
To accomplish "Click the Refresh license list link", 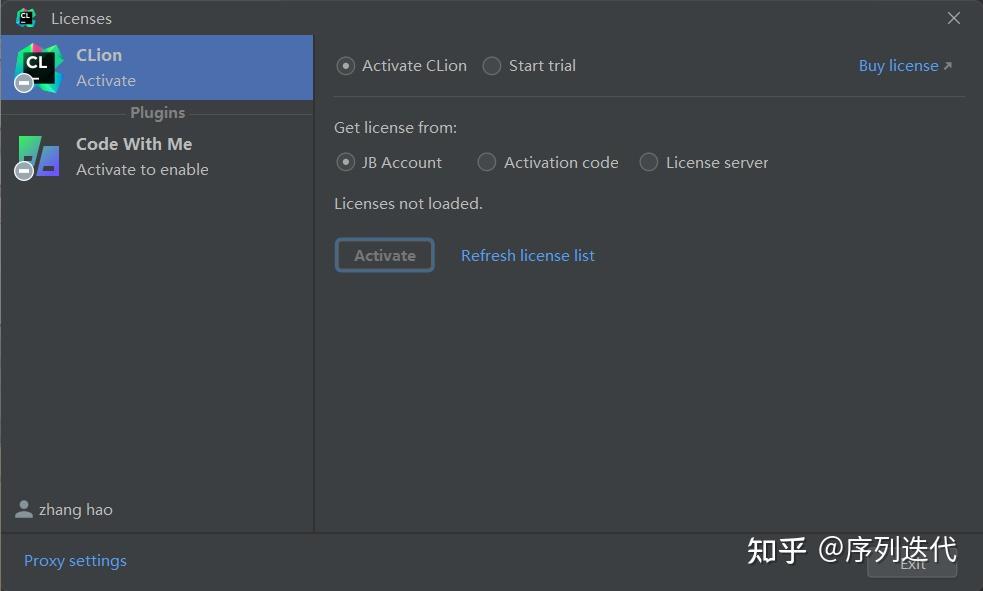I will [x=527, y=255].
